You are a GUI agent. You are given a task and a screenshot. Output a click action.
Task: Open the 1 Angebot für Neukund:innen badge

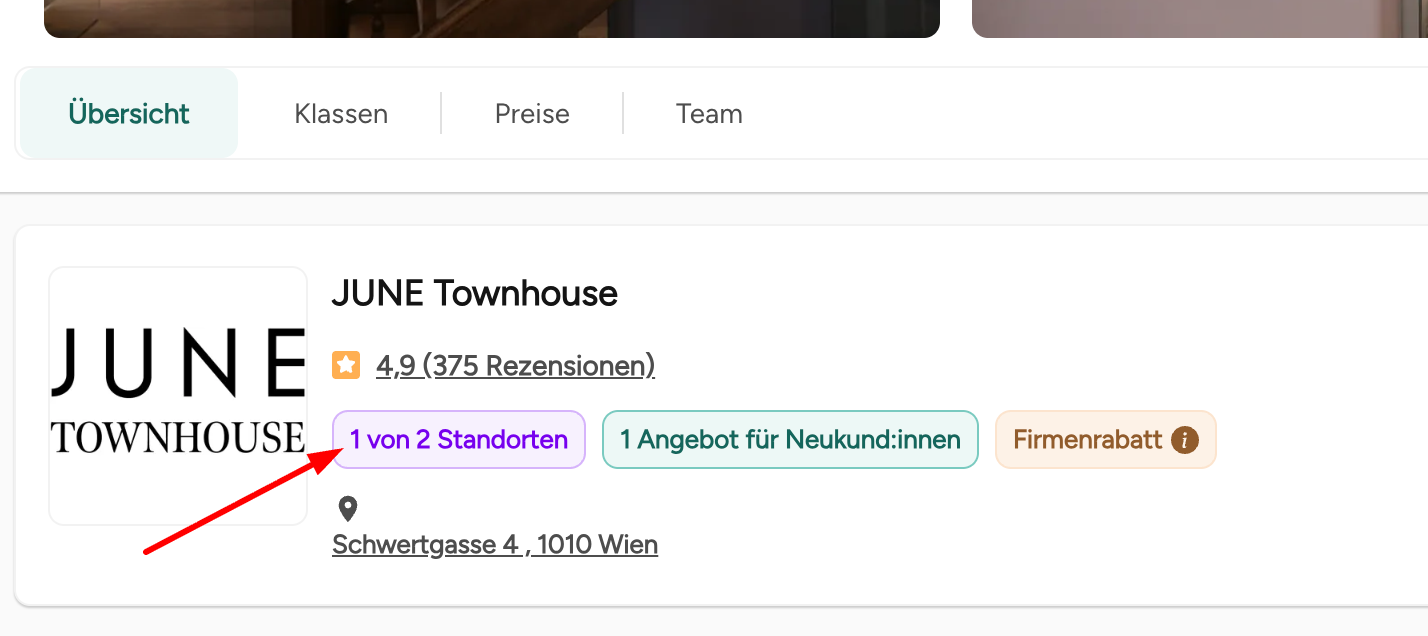(790, 439)
